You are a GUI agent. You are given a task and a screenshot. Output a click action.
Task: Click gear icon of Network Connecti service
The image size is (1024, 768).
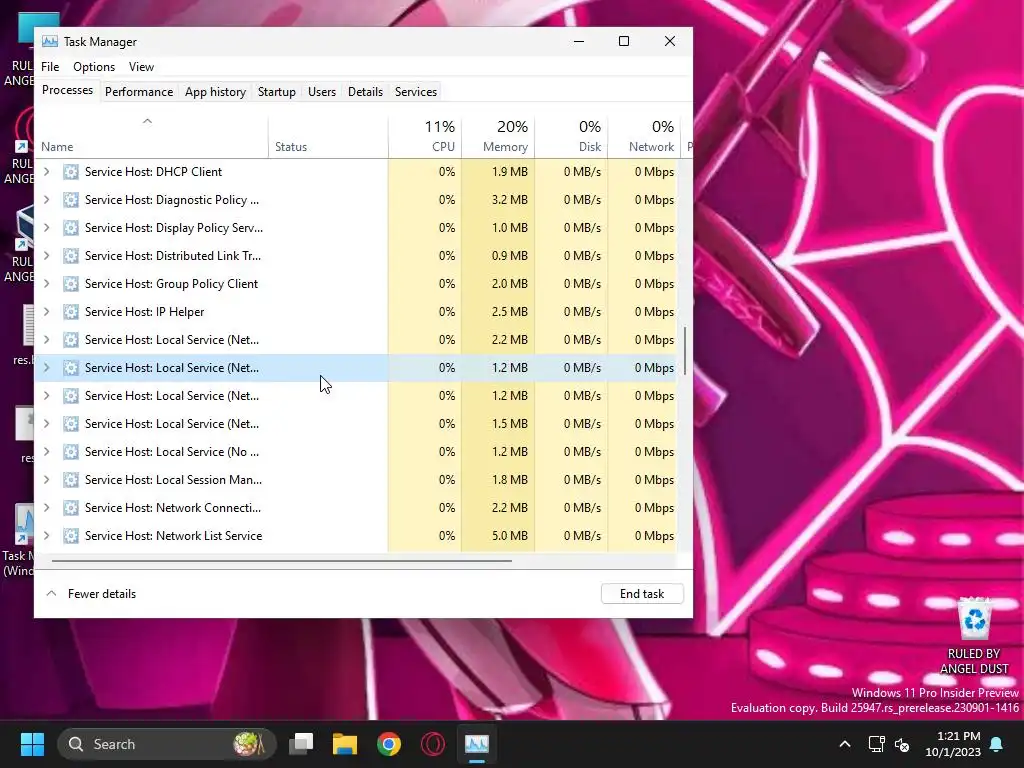[x=71, y=508]
